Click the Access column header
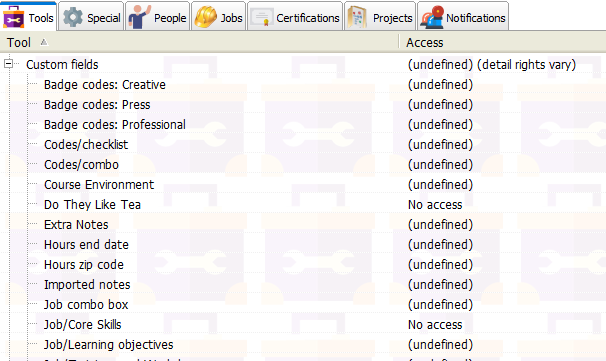Viewport: 606px width, 361px height. pos(502,42)
